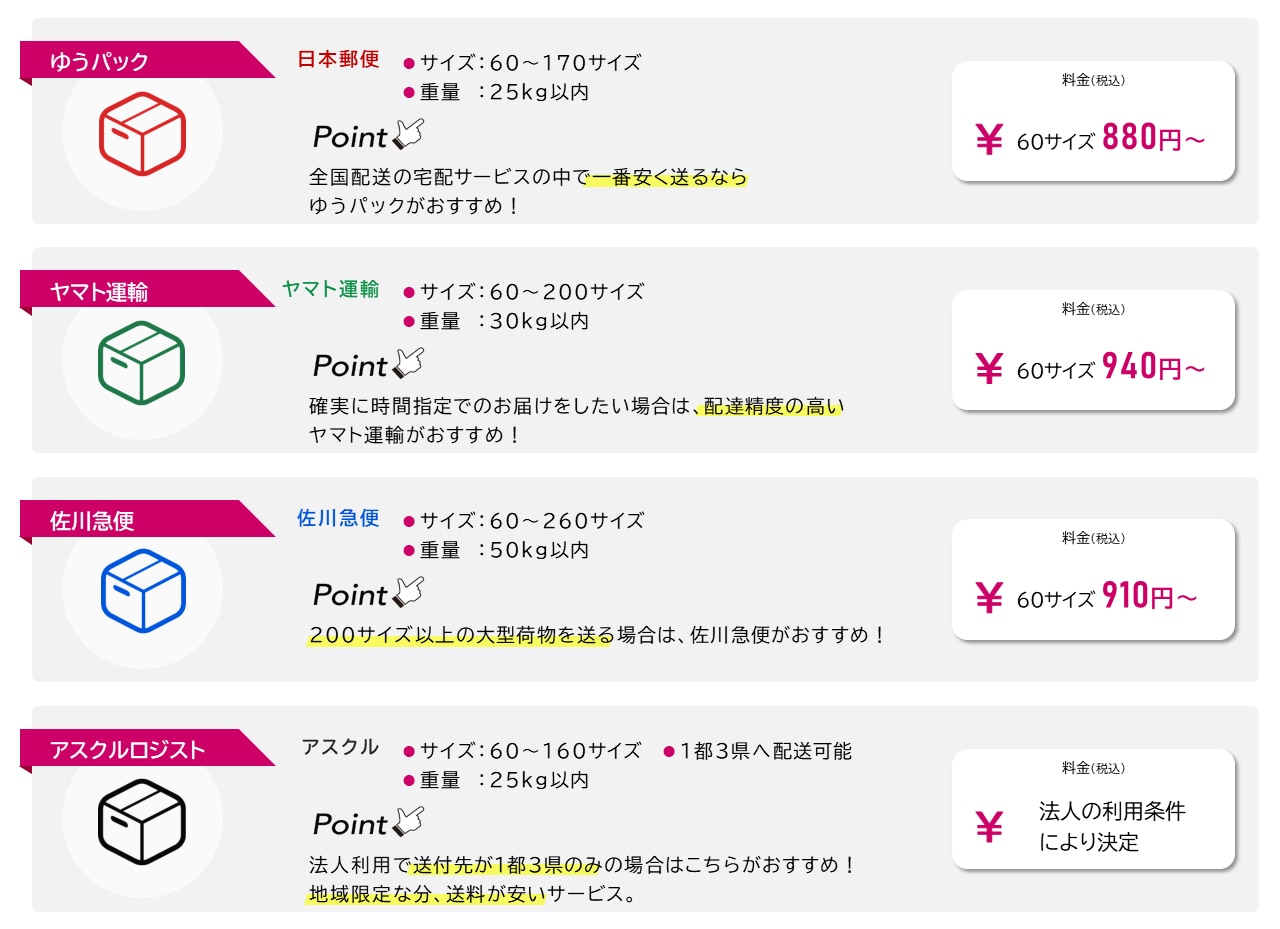Click the red Yu-Pack box icon
The image size is (1280, 929).
142,134
